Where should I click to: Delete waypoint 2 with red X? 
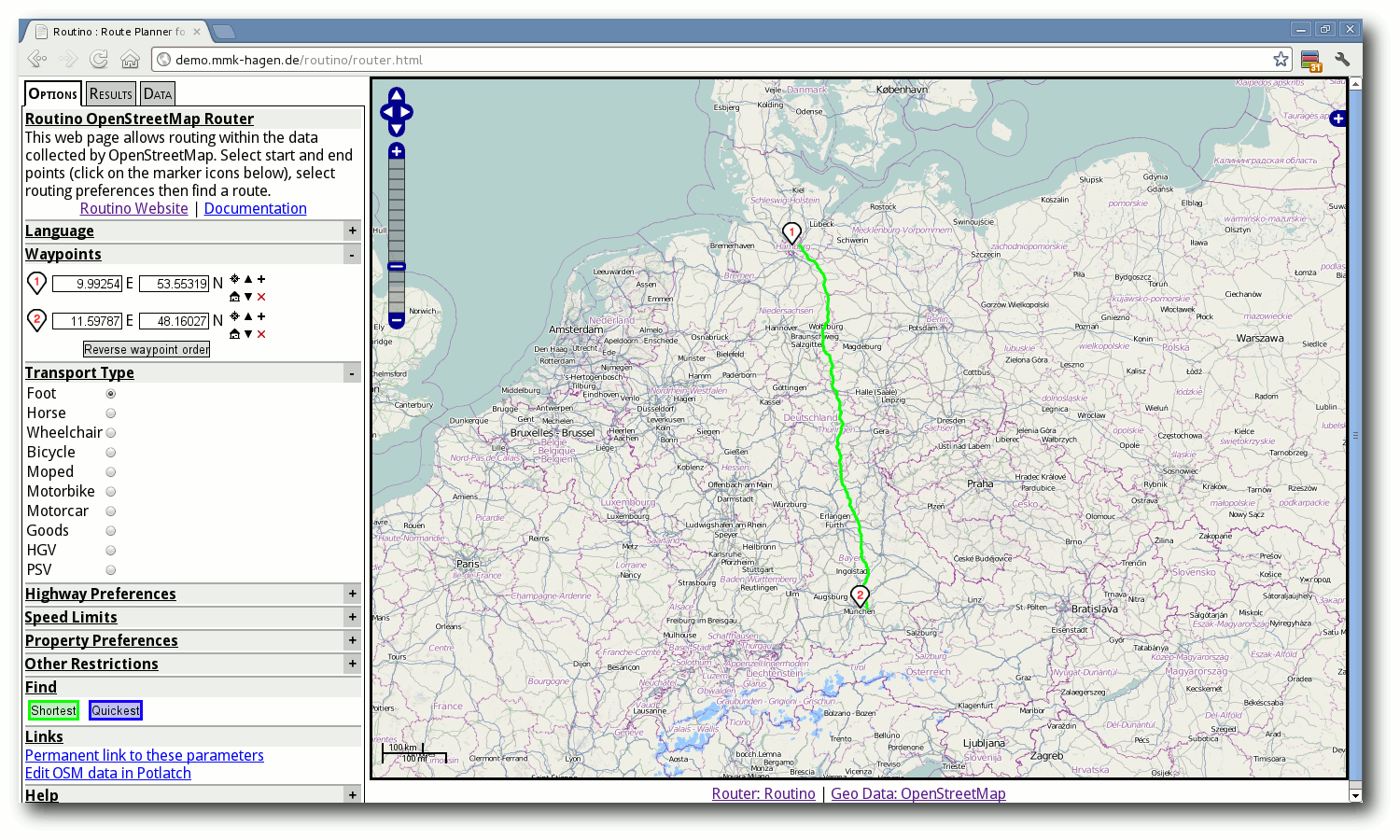point(261,334)
